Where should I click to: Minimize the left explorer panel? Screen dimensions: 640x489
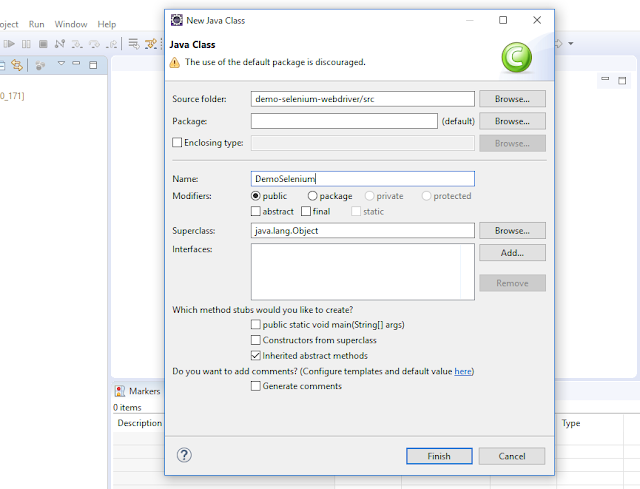pos(76,63)
